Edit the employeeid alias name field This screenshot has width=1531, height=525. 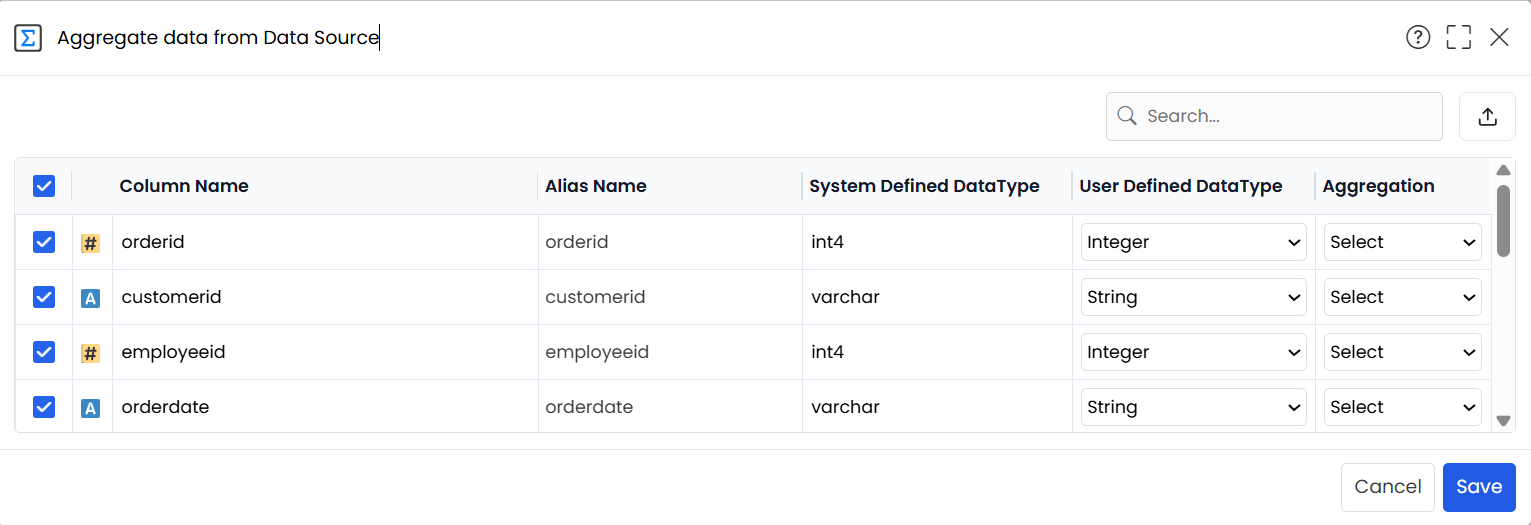coord(670,352)
